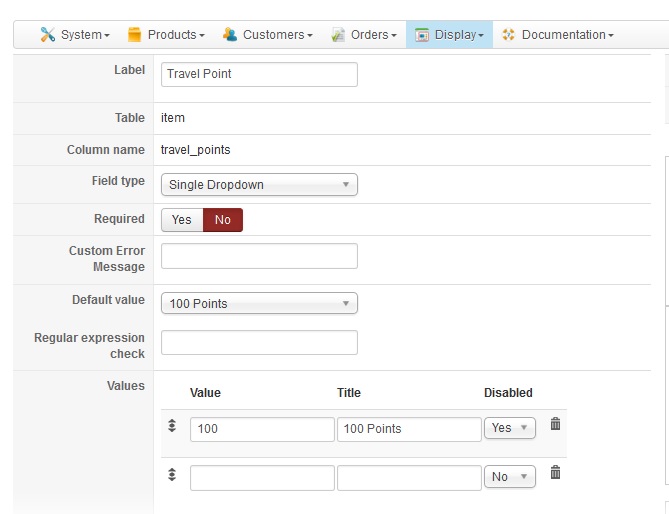Click the System wrench icon
The image size is (669, 514).
click(x=47, y=35)
